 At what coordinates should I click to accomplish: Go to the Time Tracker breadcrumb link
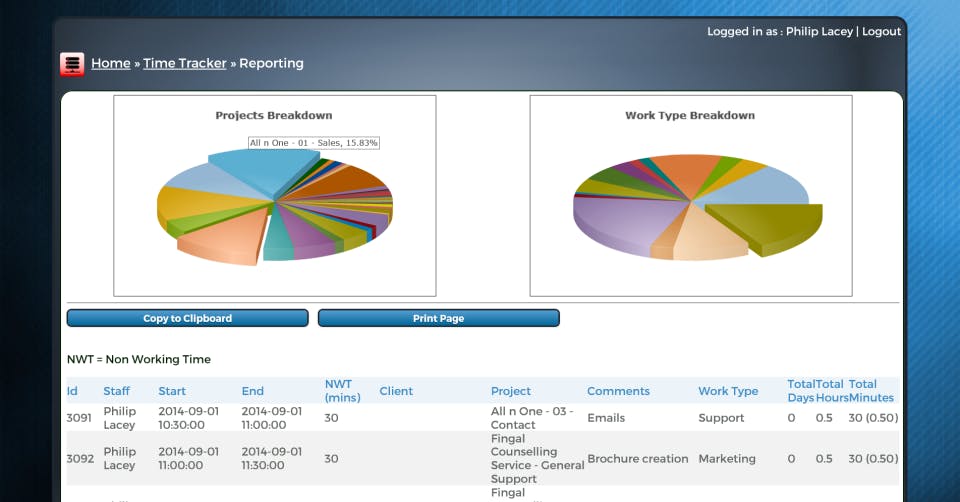185,63
